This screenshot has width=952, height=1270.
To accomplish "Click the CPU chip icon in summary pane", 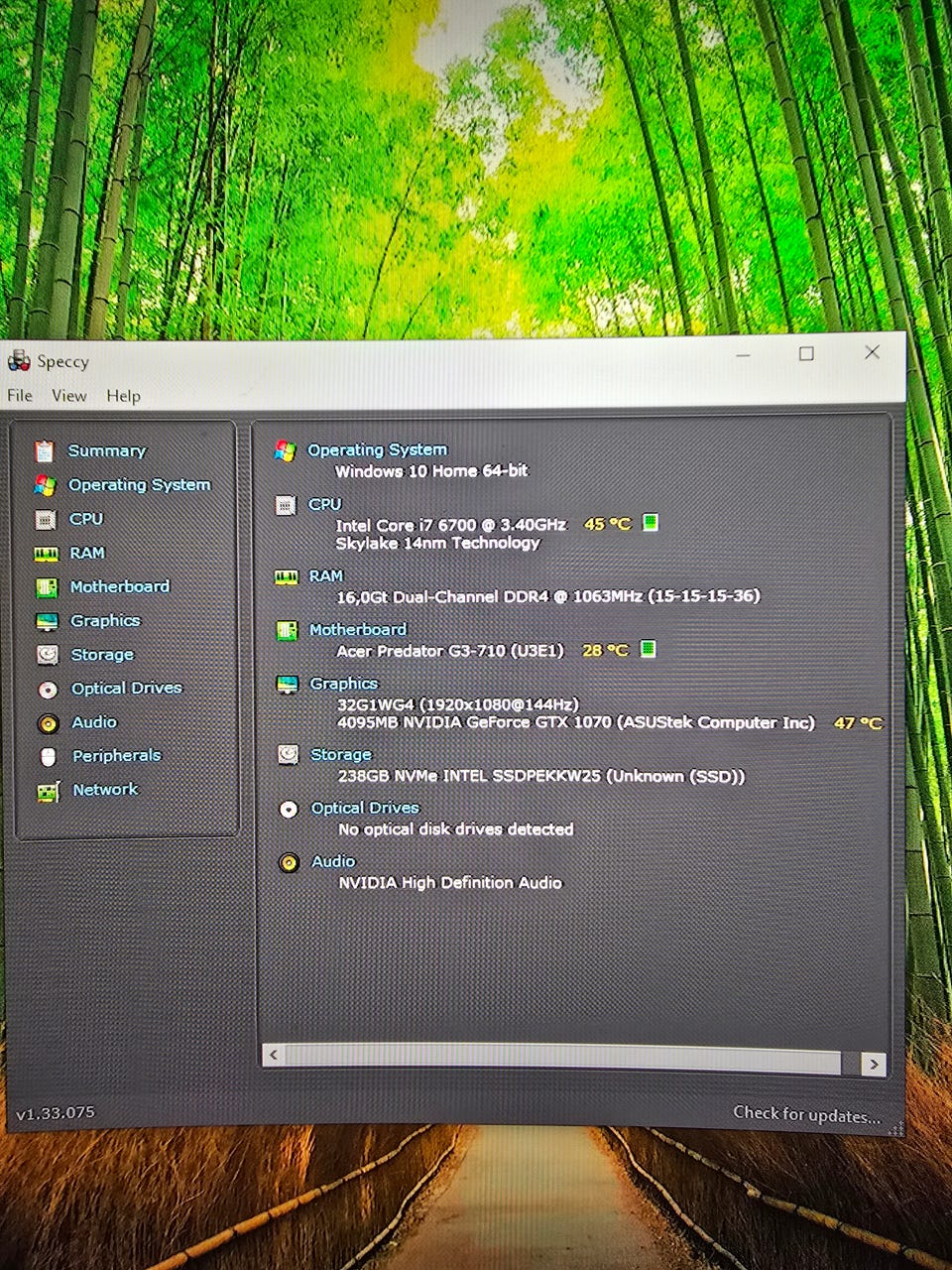I will (x=286, y=505).
